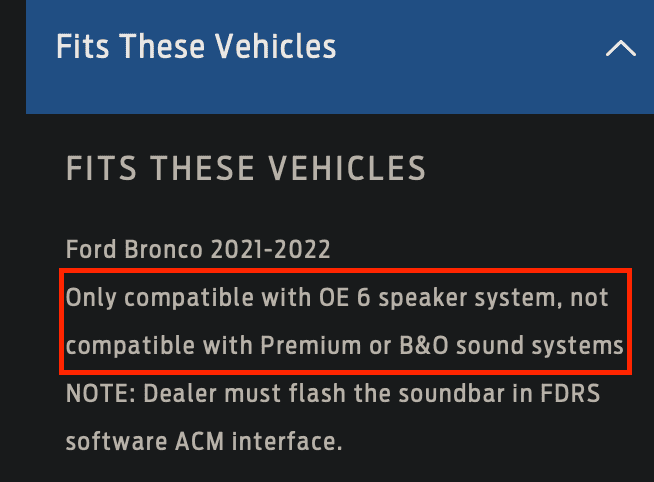The image size is (654, 482).
Task: Click 'sound systems' at end of highlighted line
Action: pos(539,346)
